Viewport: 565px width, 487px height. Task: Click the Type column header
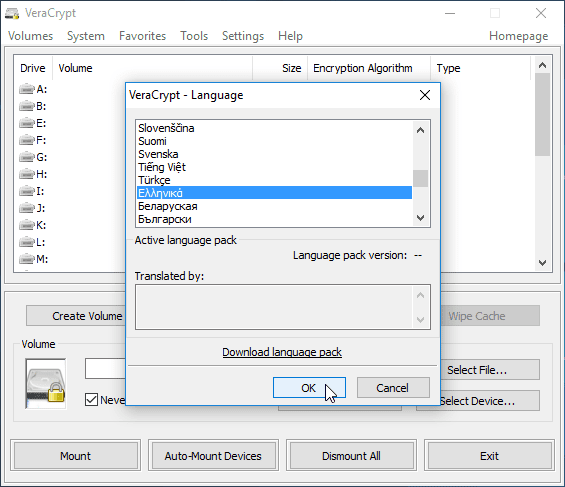pyautogui.click(x=480, y=68)
